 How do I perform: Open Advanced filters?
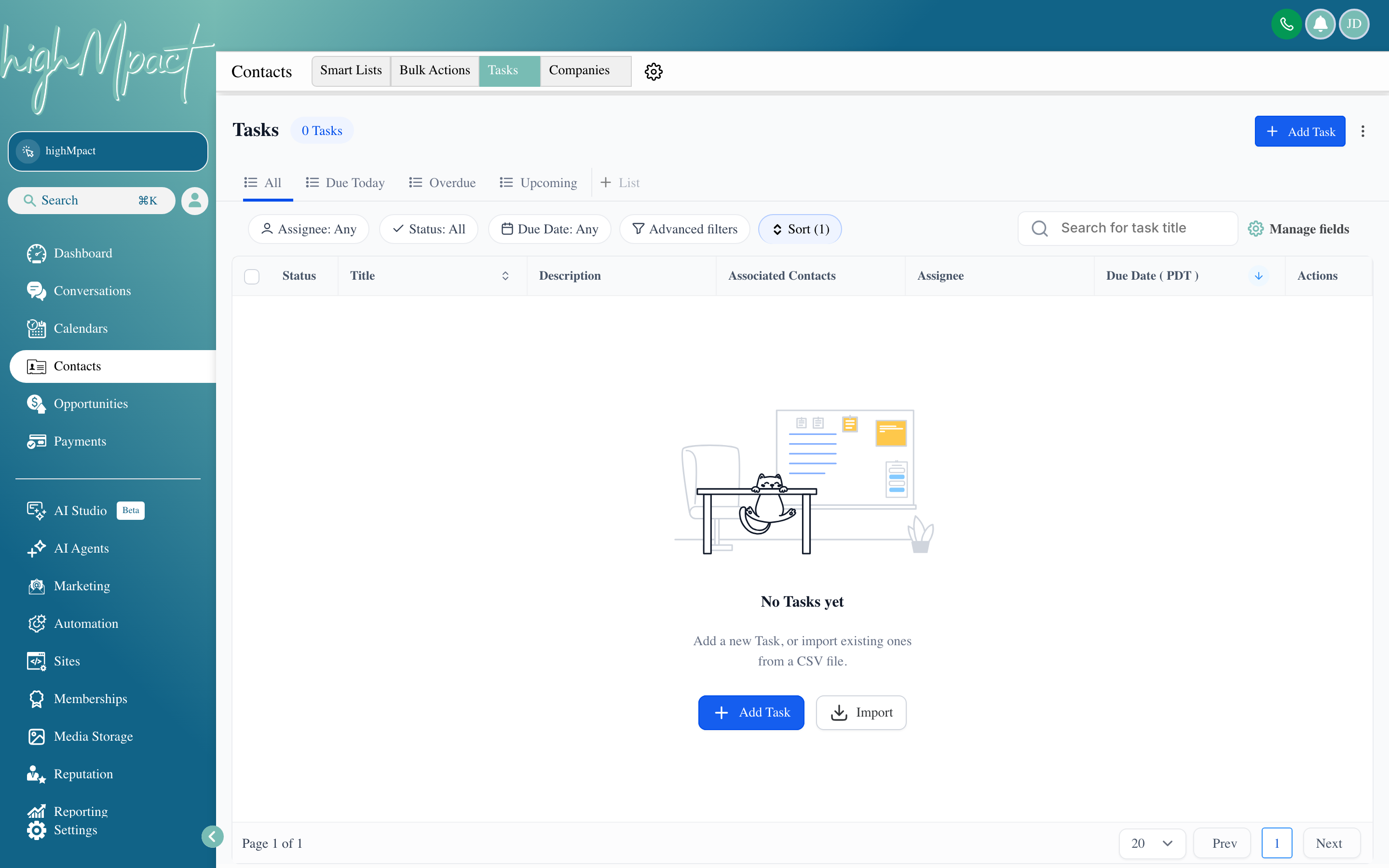685,229
